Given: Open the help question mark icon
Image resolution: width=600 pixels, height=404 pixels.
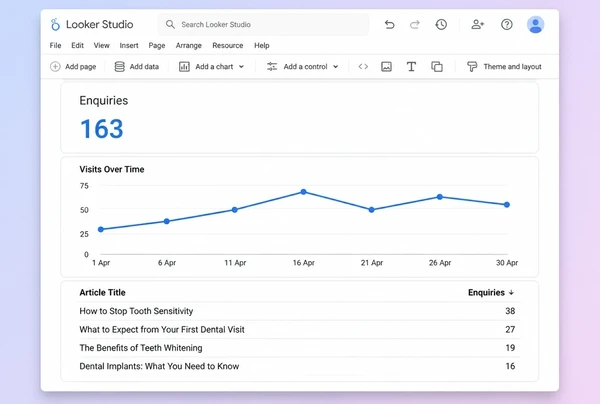Looking at the screenshot, I should (507, 24).
